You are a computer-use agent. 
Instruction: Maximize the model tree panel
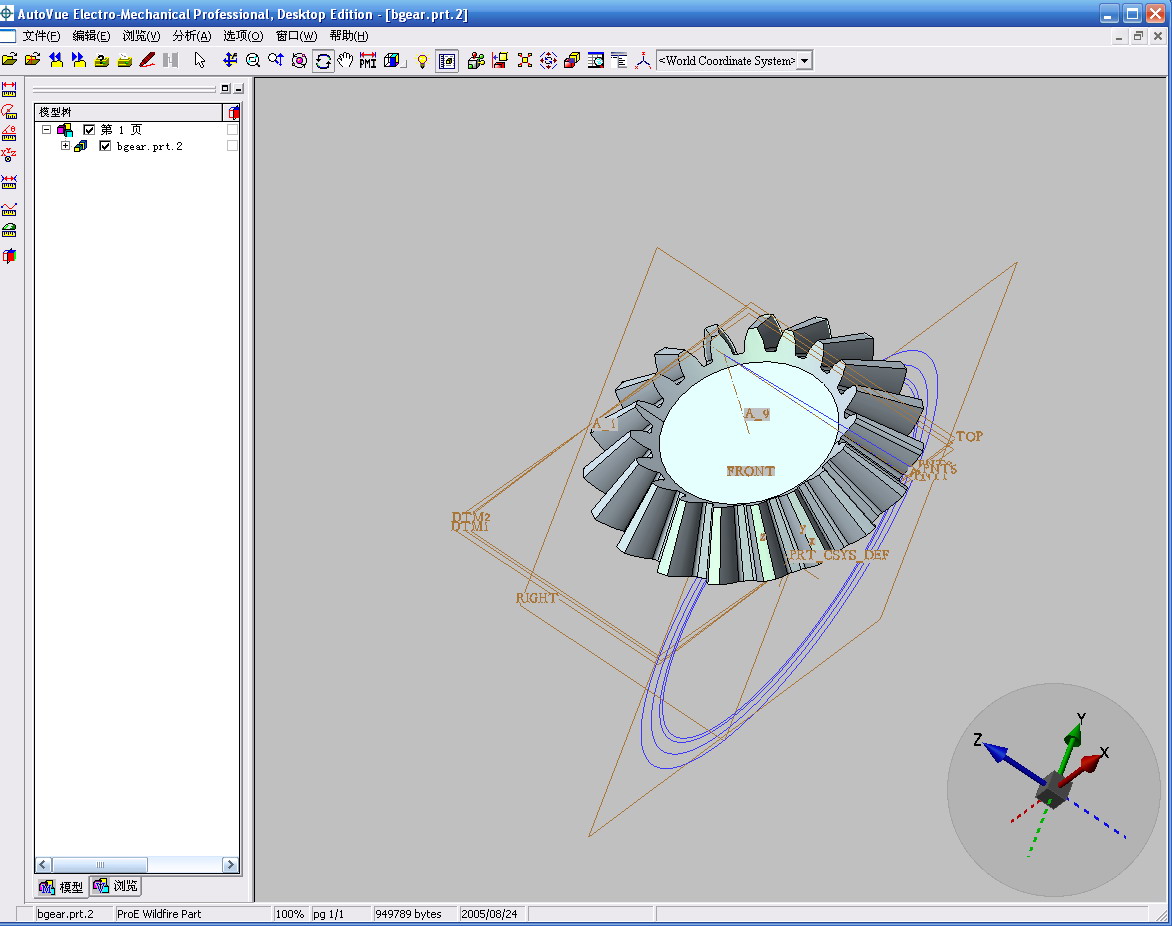point(225,88)
